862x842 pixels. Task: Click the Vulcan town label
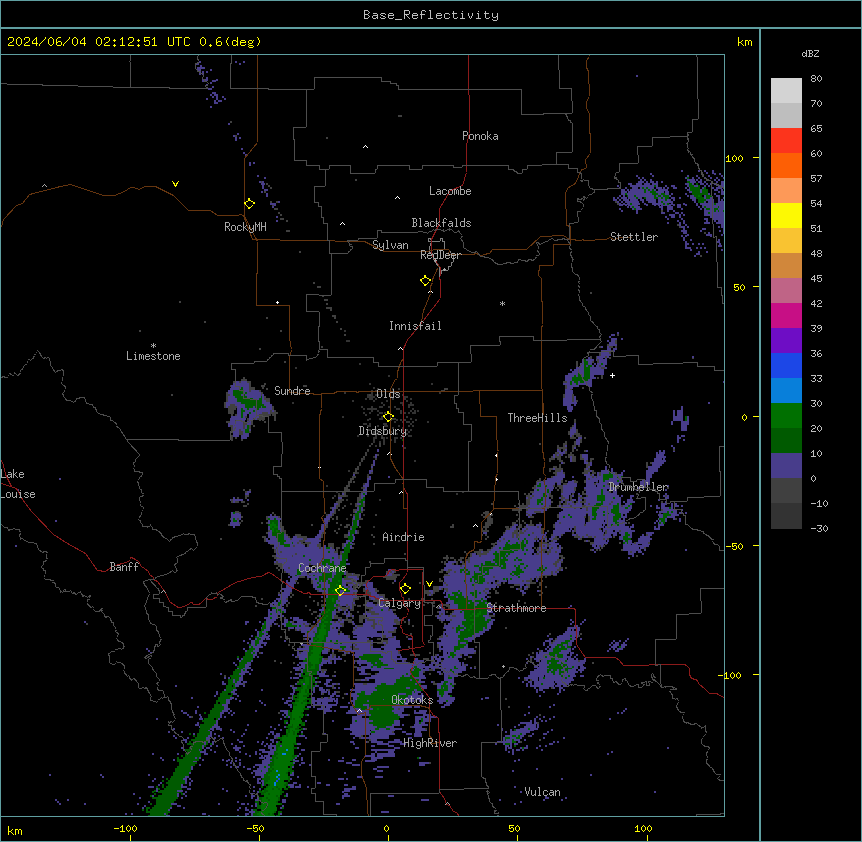coord(543,792)
